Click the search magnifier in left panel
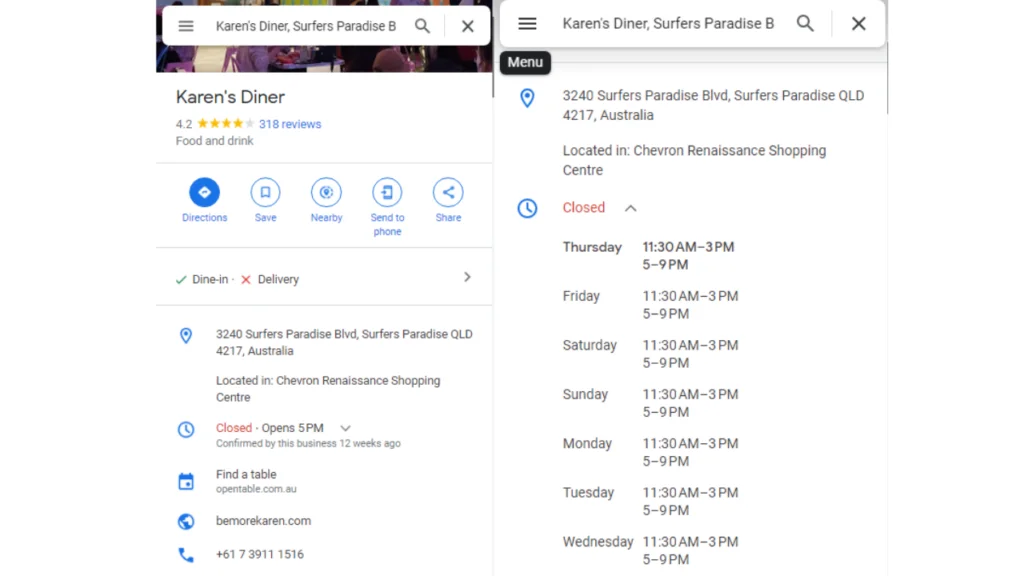This screenshot has width=1024, height=576. (x=423, y=26)
